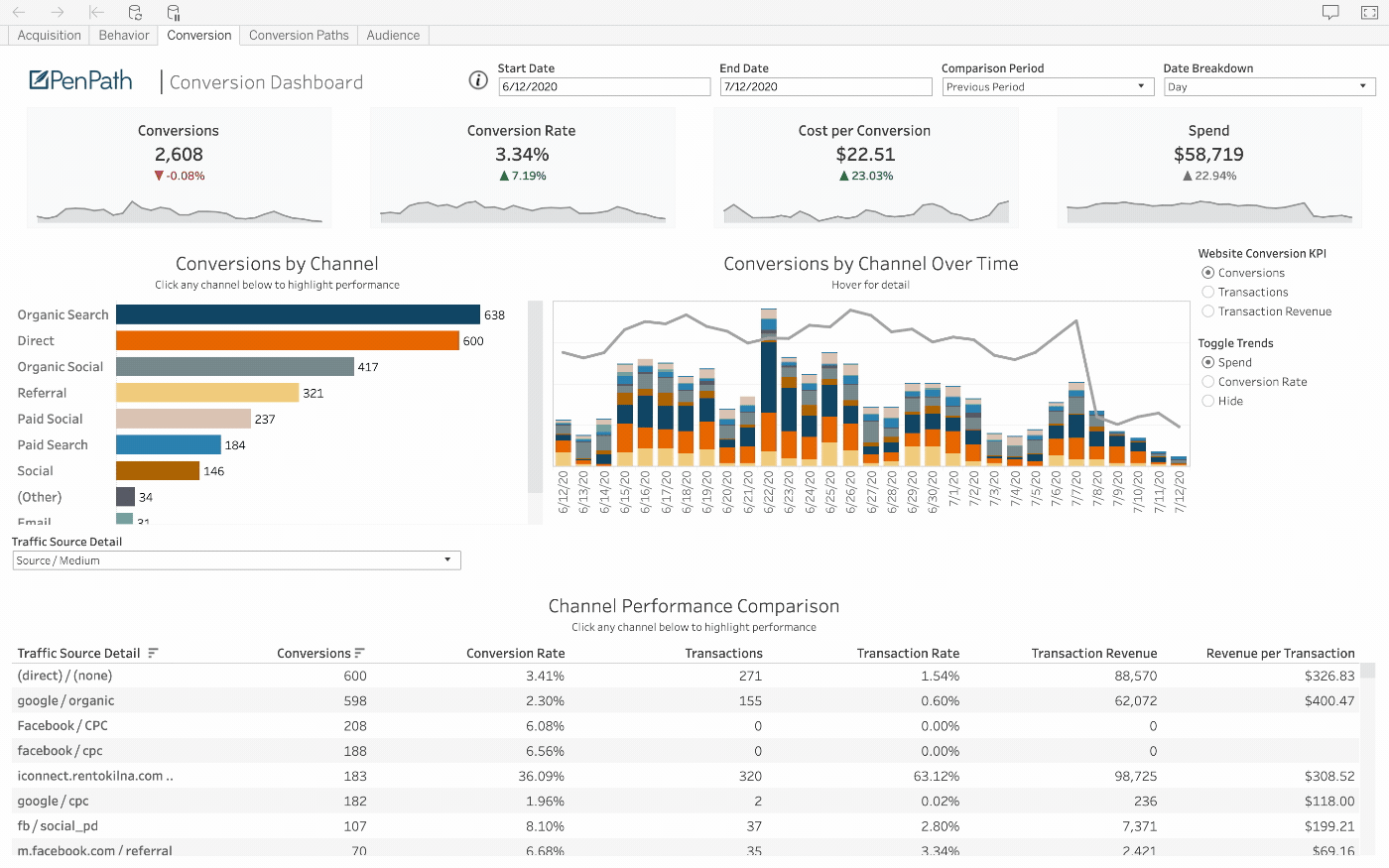The height and width of the screenshot is (868, 1389).
Task: Click the "98,725" transaction revenue cell
Action: click(1136, 776)
